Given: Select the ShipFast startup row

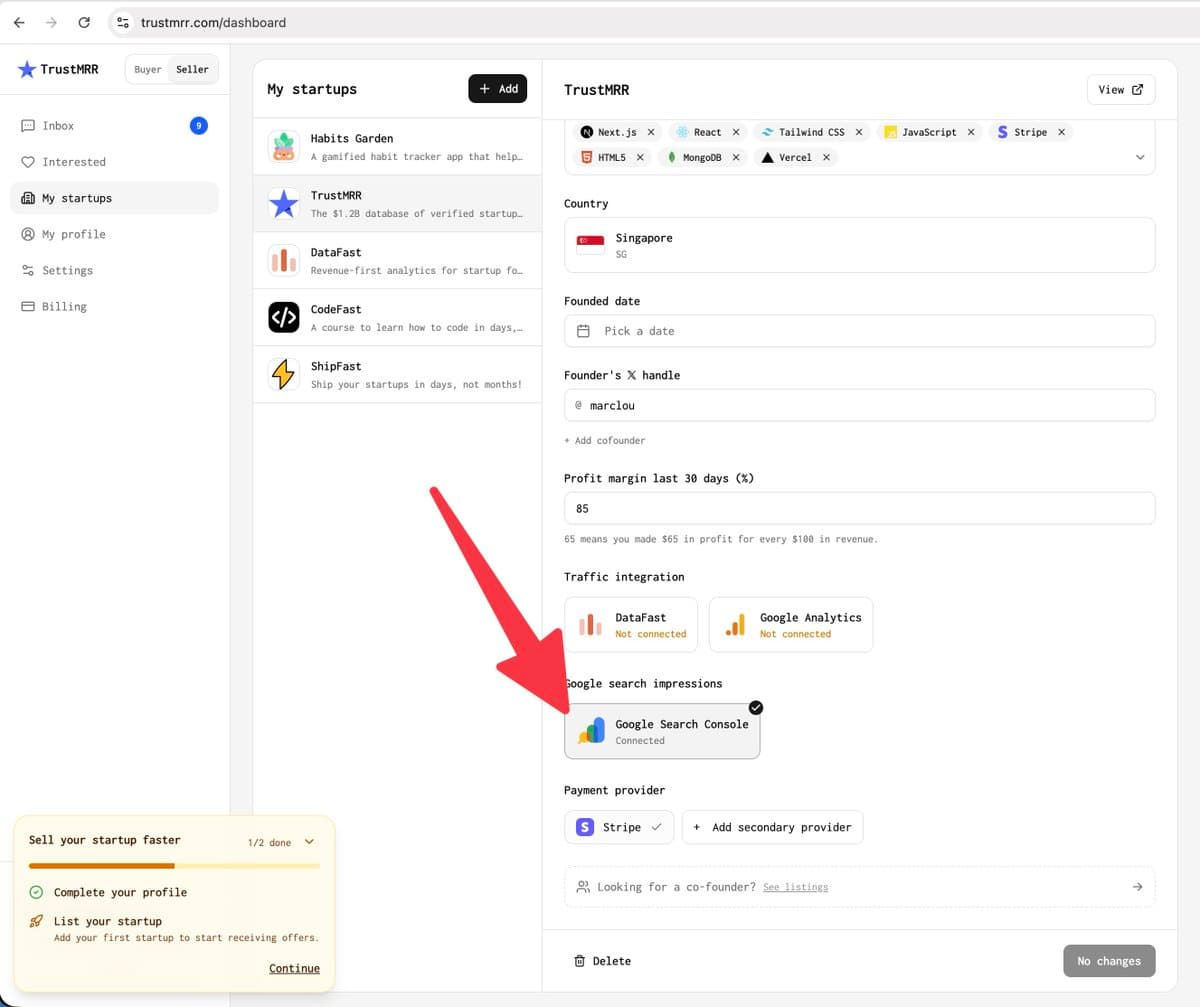Looking at the screenshot, I should point(397,375).
